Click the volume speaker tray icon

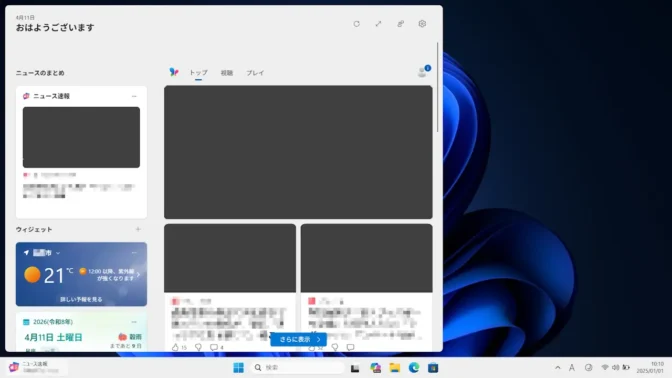pos(615,368)
